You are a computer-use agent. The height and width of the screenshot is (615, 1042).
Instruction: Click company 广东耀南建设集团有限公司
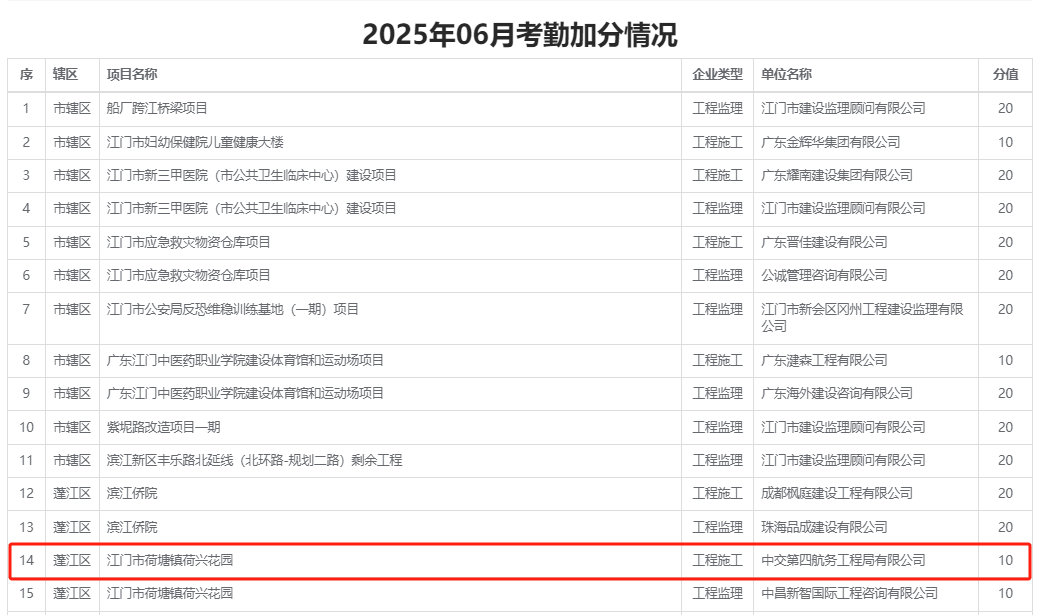point(836,175)
